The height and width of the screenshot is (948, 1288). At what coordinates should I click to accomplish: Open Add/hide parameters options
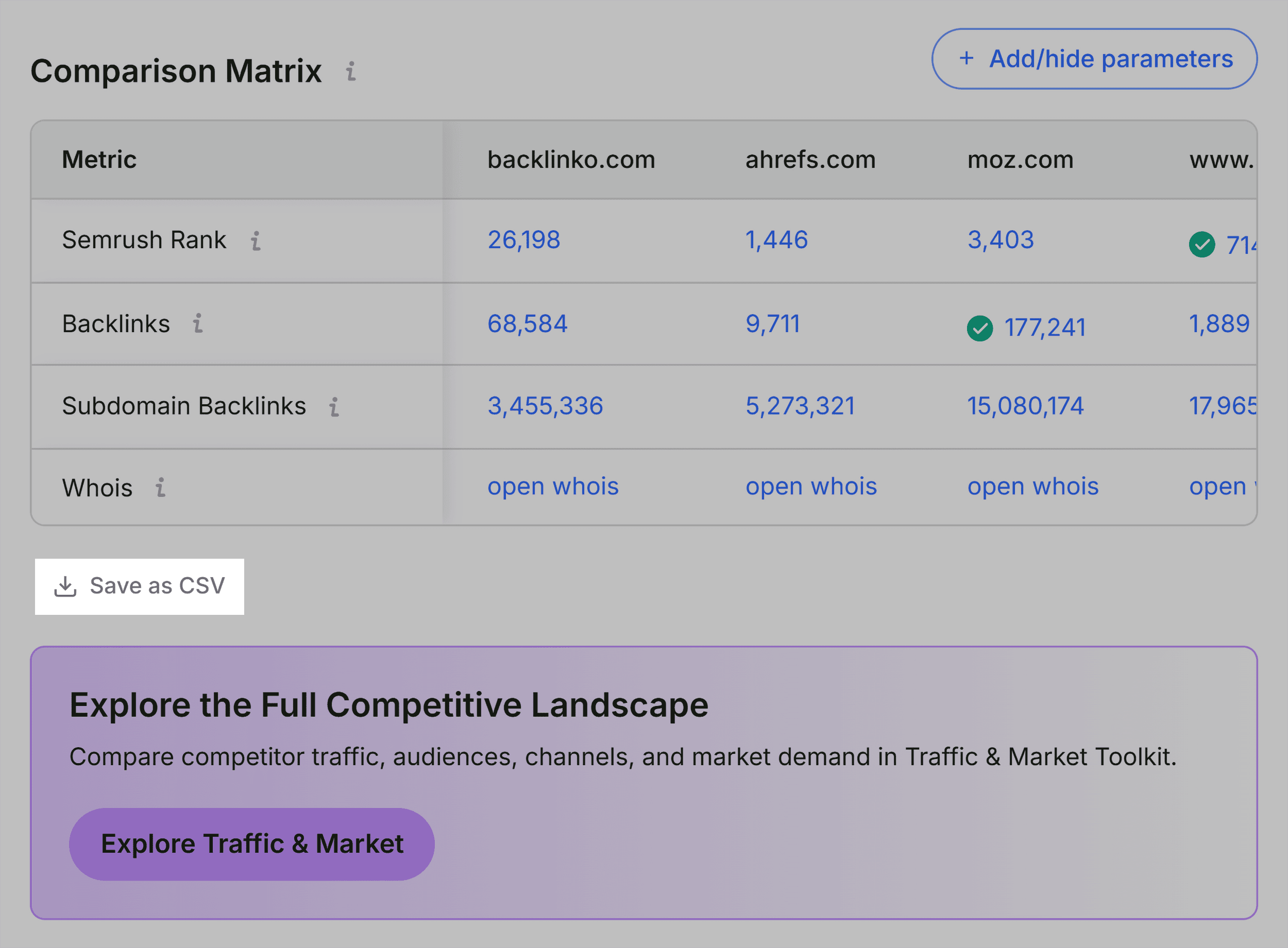pos(1094,59)
